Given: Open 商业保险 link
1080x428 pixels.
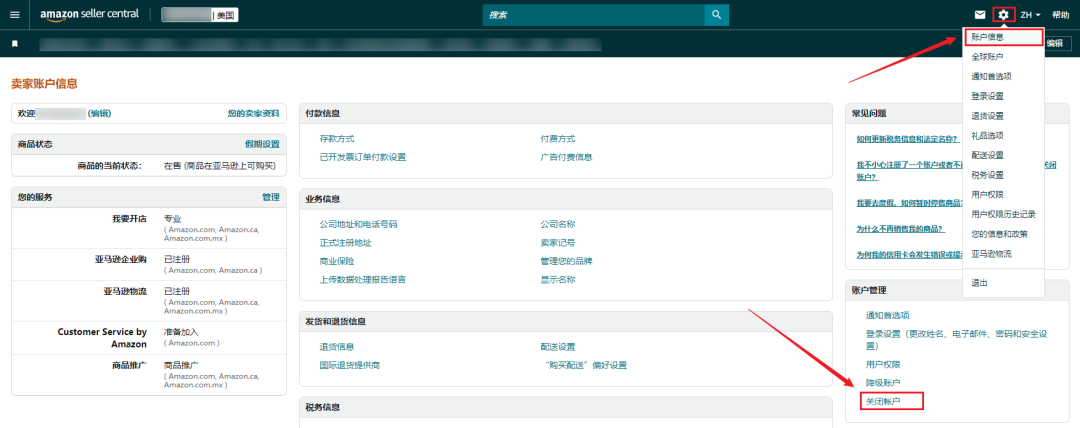Looking at the screenshot, I should pos(337,261).
